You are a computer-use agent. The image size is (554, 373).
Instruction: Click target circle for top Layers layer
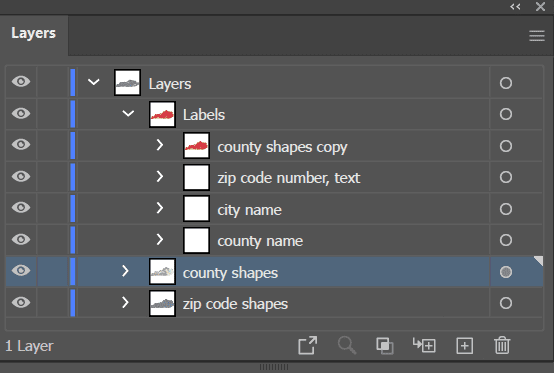(506, 83)
